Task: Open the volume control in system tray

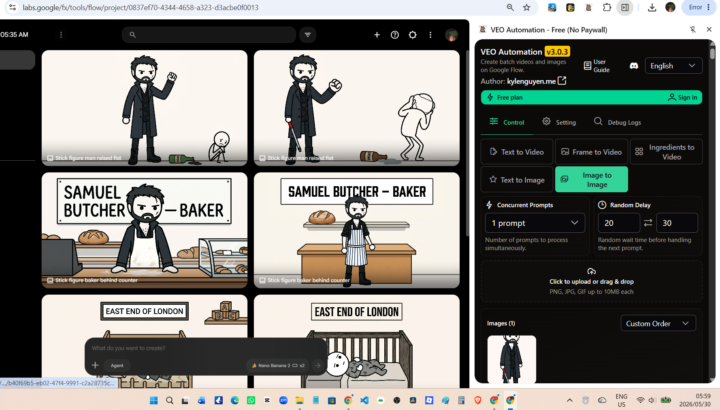Action: coord(652,400)
